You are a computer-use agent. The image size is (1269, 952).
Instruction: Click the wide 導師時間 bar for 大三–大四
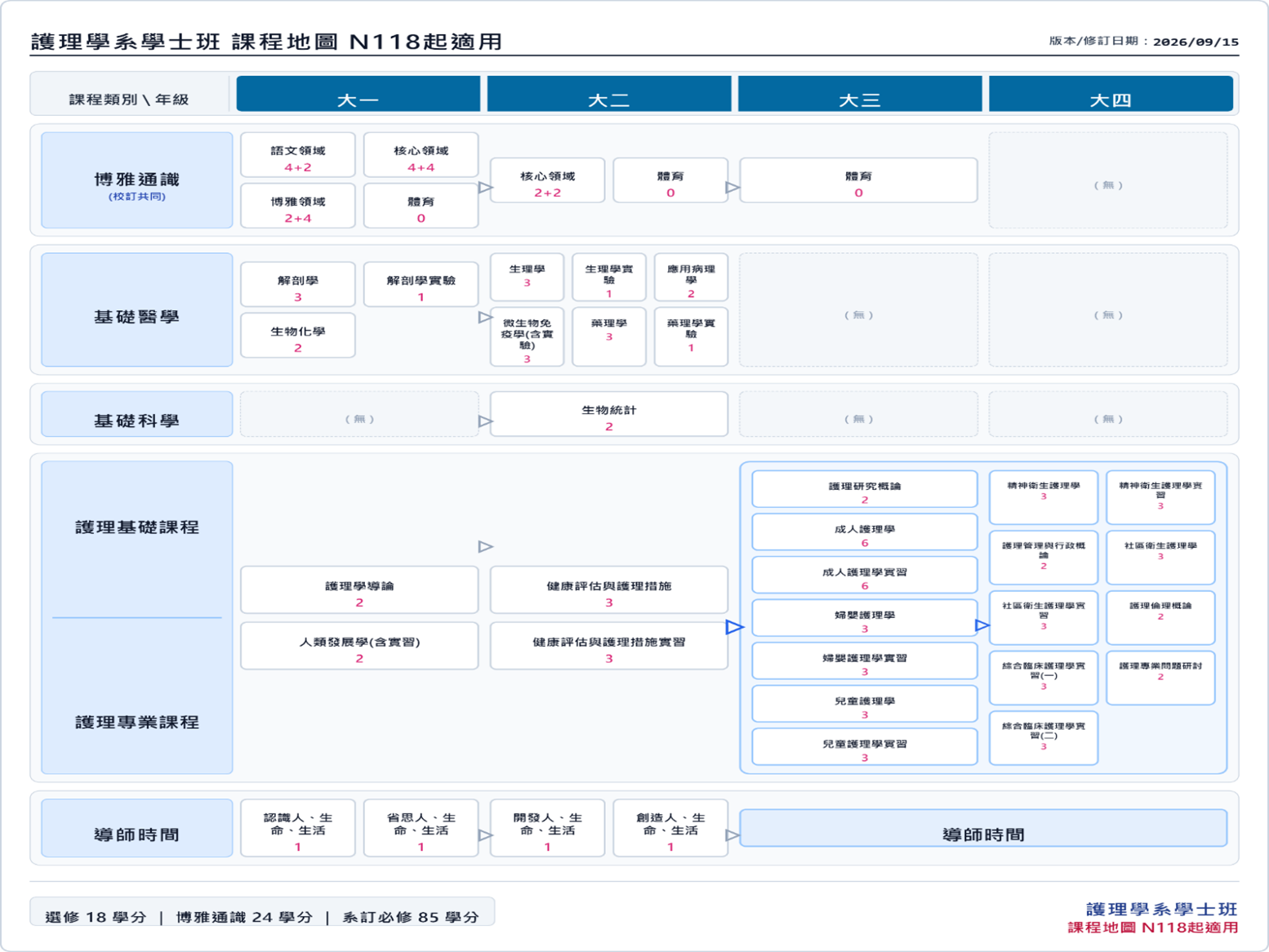coord(983,829)
